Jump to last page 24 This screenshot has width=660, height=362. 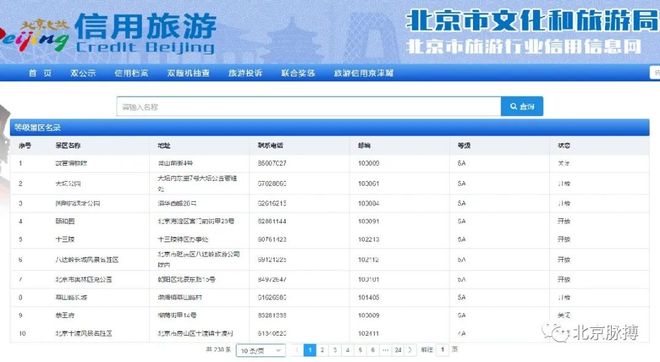[x=398, y=350]
